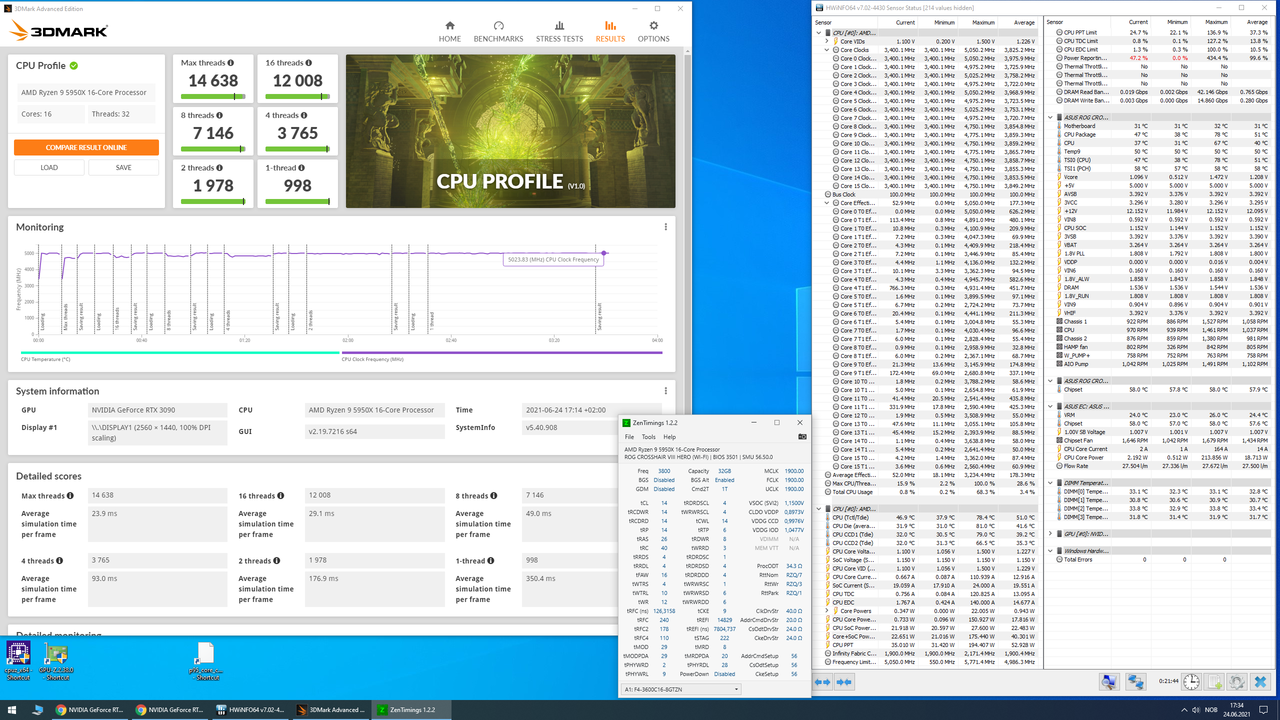Image resolution: width=1280 pixels, height=720 pixels.
Task: Expand the Core VIDs tree node
Action: click(x=827, y=41)
